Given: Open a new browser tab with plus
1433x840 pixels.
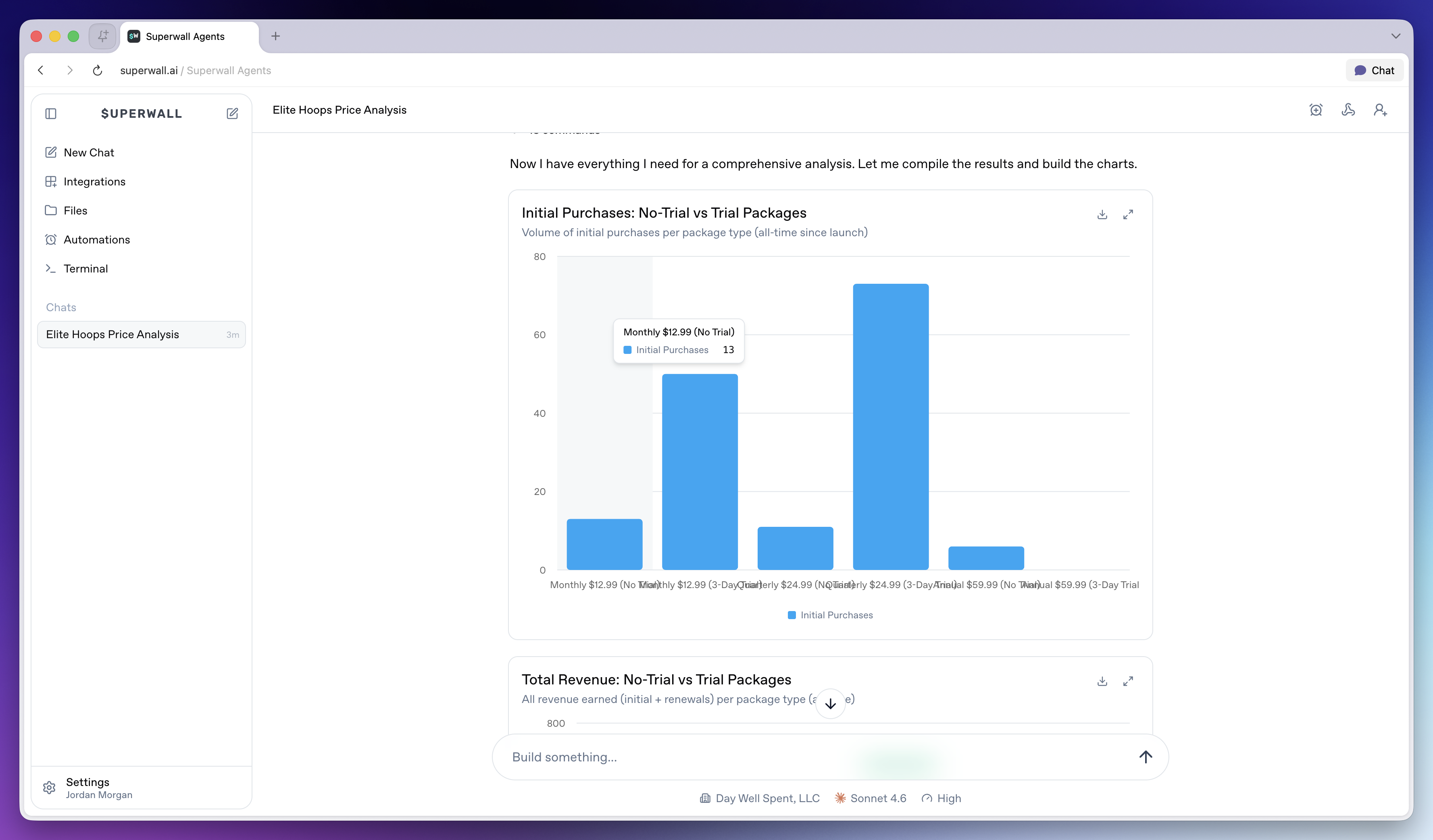Looking at the screenshot, I should click(276, 36).
